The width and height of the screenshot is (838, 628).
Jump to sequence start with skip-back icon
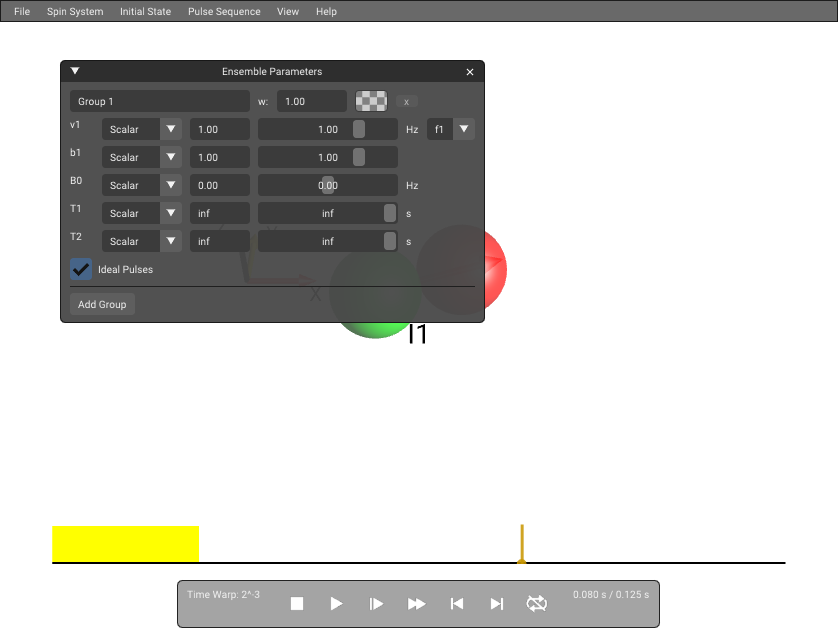(x=456, y=603)
